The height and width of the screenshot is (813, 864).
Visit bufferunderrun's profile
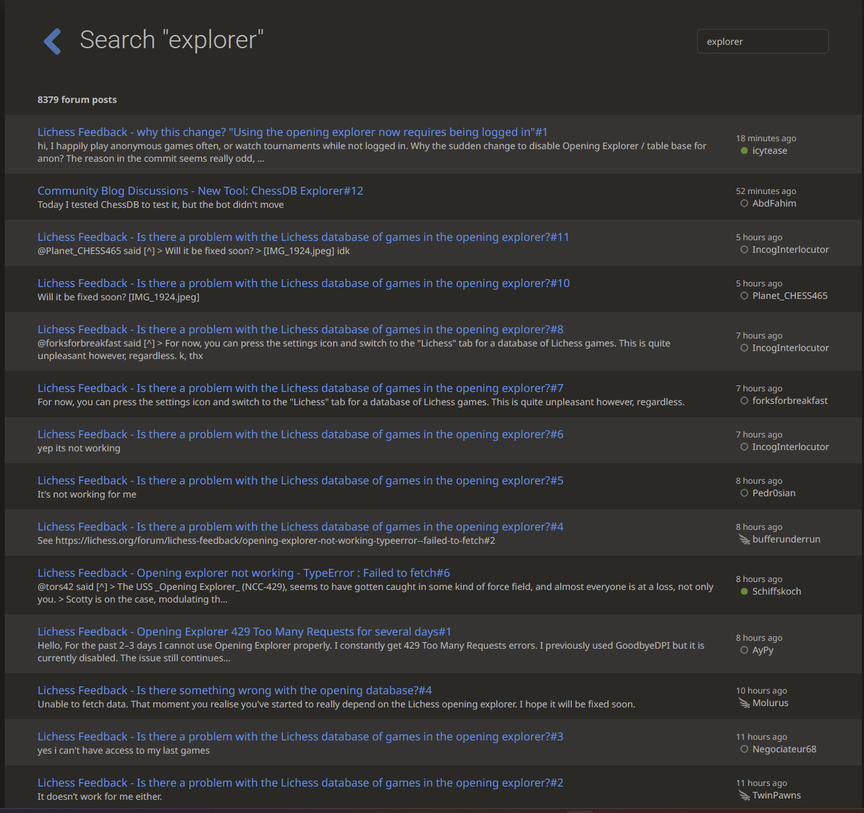(x=786, y=540)
